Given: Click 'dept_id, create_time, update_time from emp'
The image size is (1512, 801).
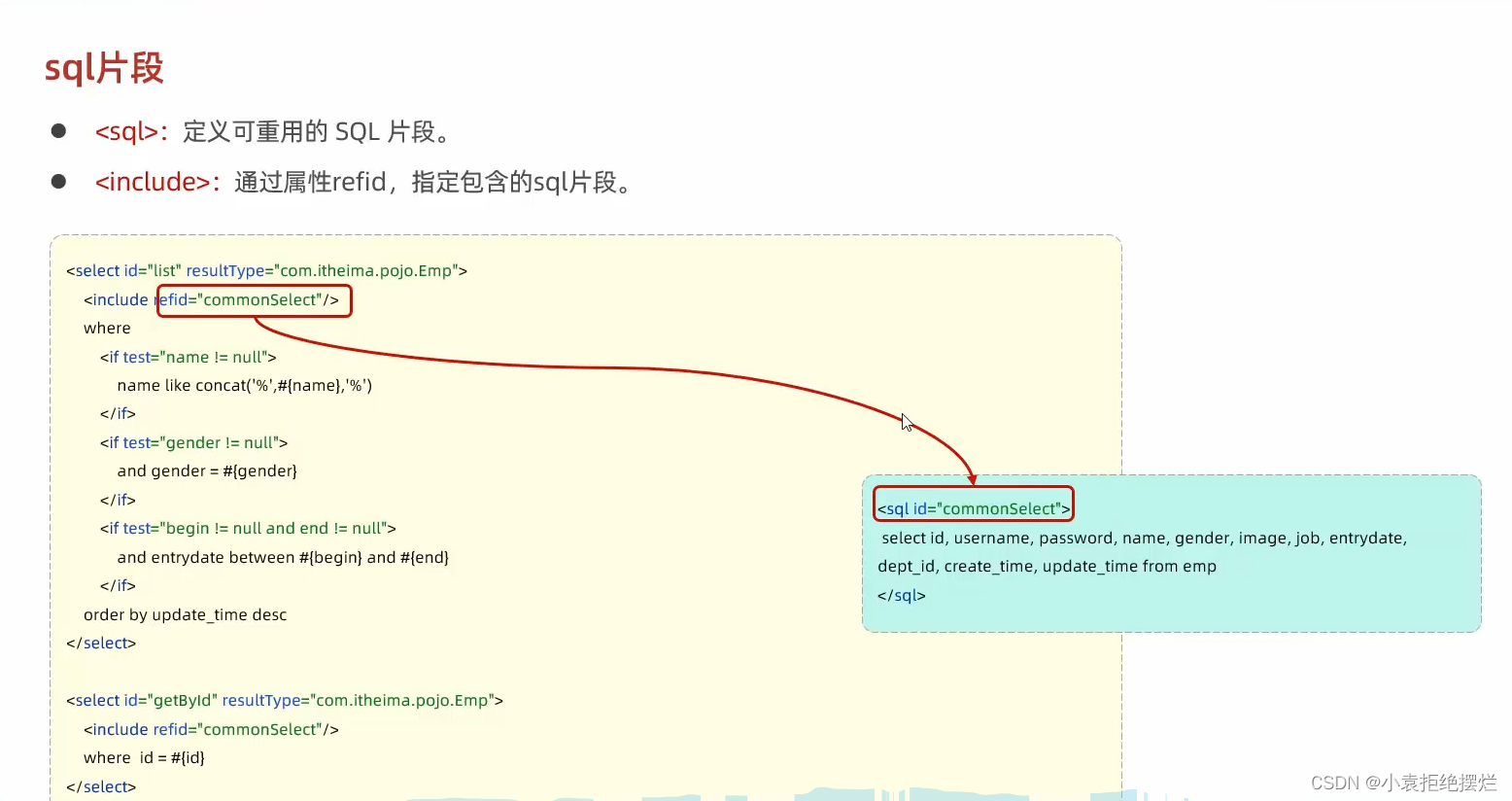Looking at the screenshot, I should 1047,566.
